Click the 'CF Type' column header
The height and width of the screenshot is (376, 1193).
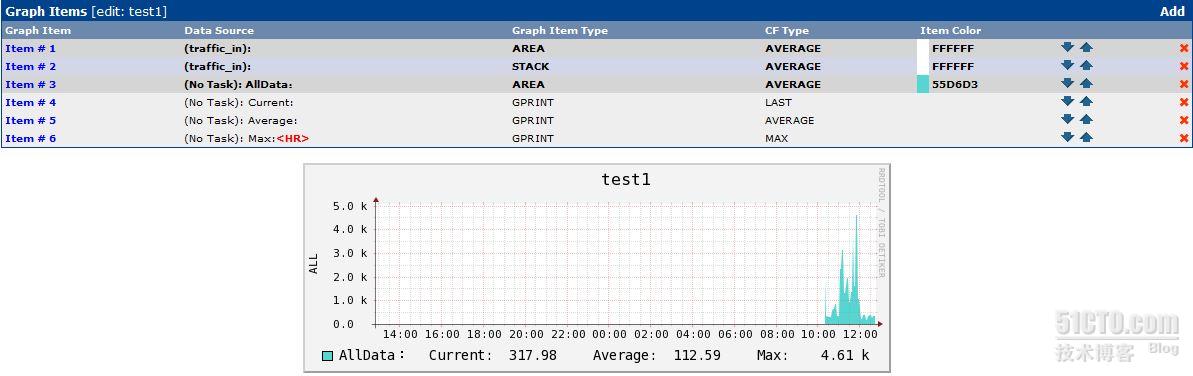click(x=787, y=30)
